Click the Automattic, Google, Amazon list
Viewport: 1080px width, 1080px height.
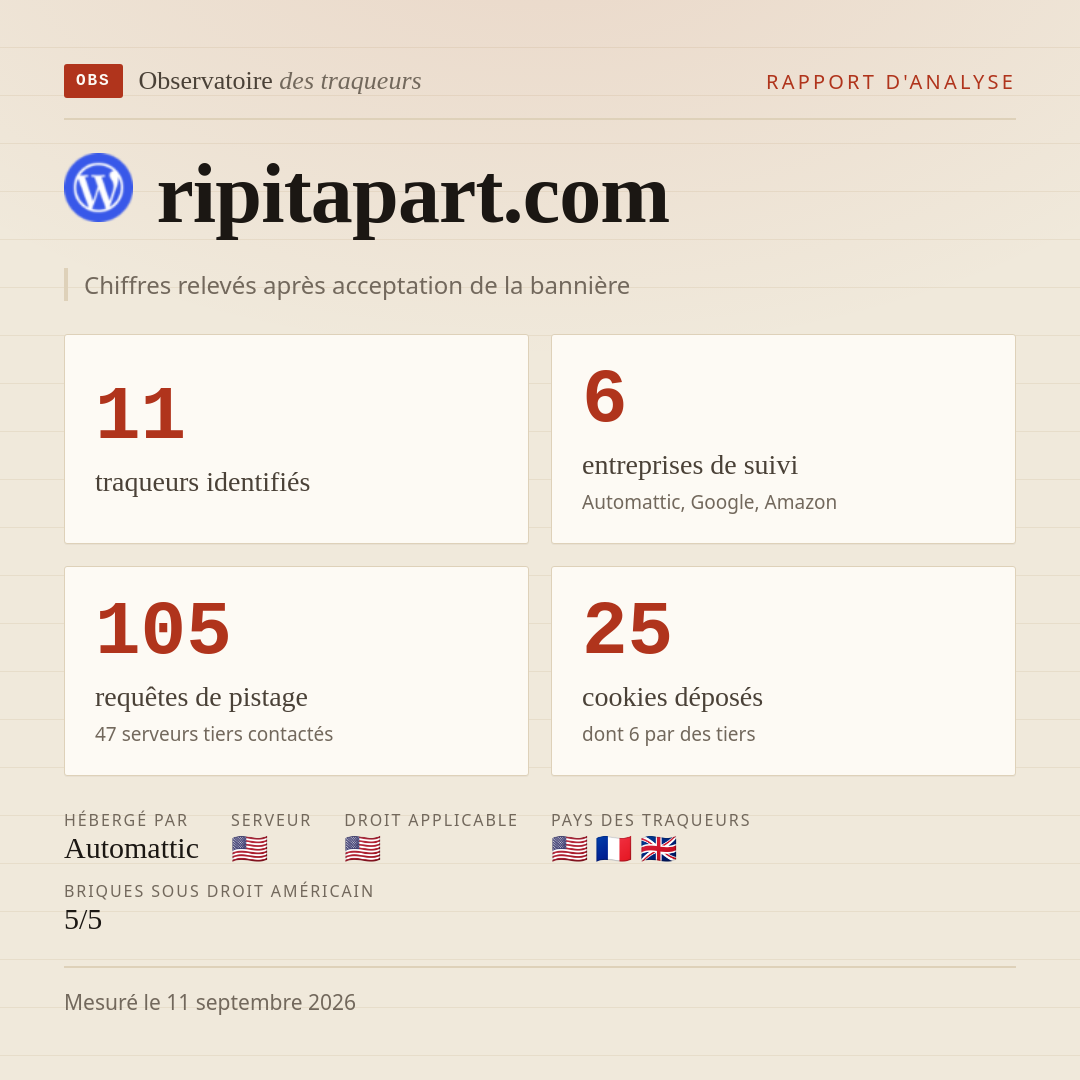point(709,502)
